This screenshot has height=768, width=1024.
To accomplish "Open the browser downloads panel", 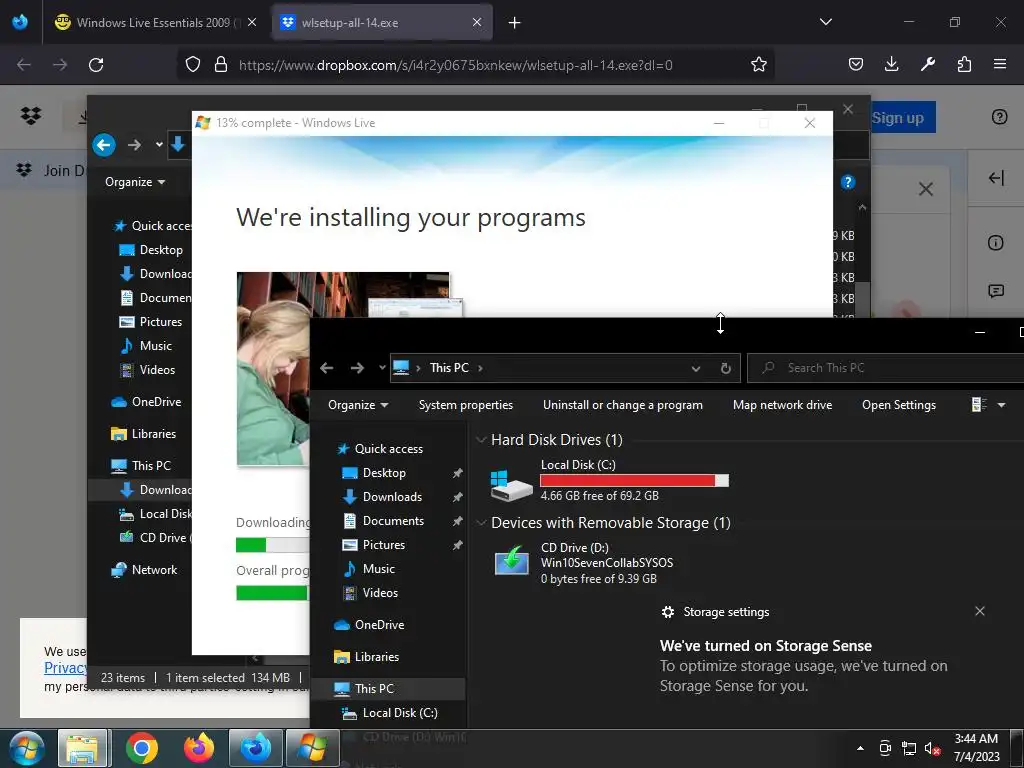I will coord(891,64).
